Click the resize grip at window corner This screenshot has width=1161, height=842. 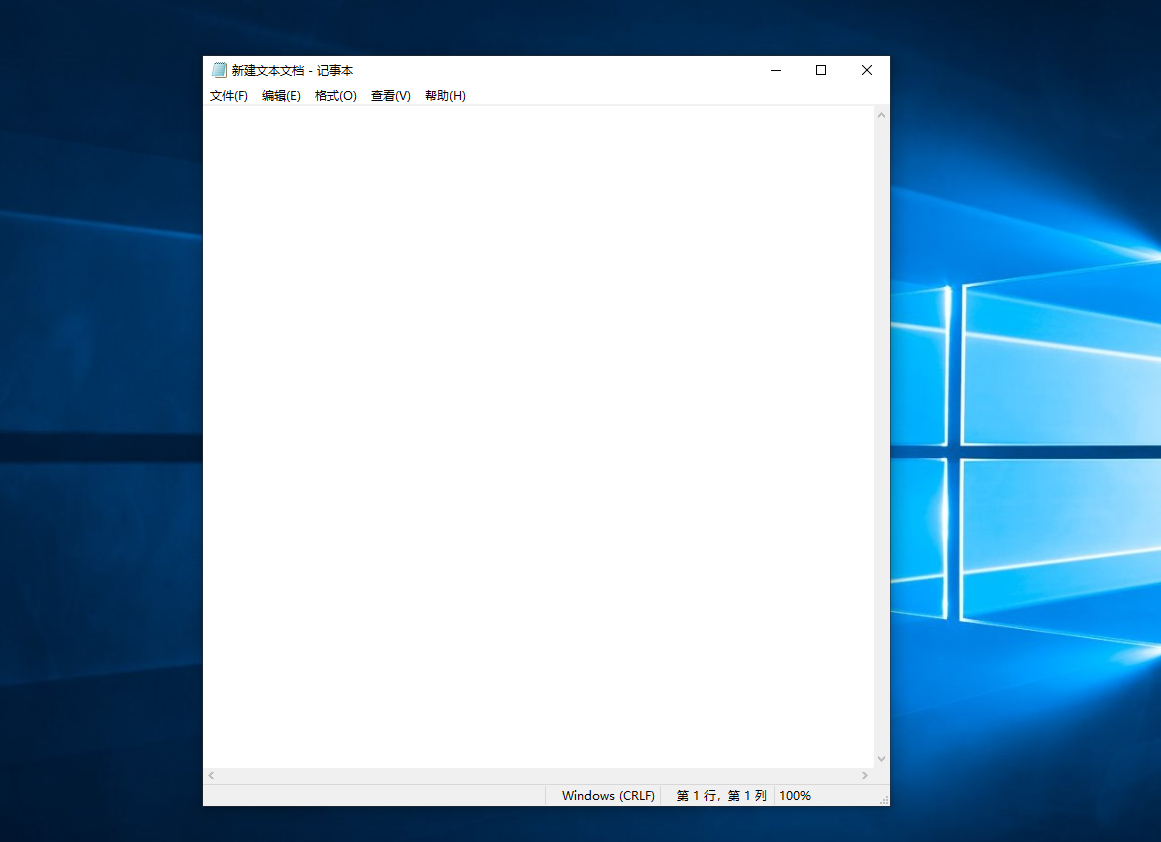pyautogui.click(x=884, y=801)
